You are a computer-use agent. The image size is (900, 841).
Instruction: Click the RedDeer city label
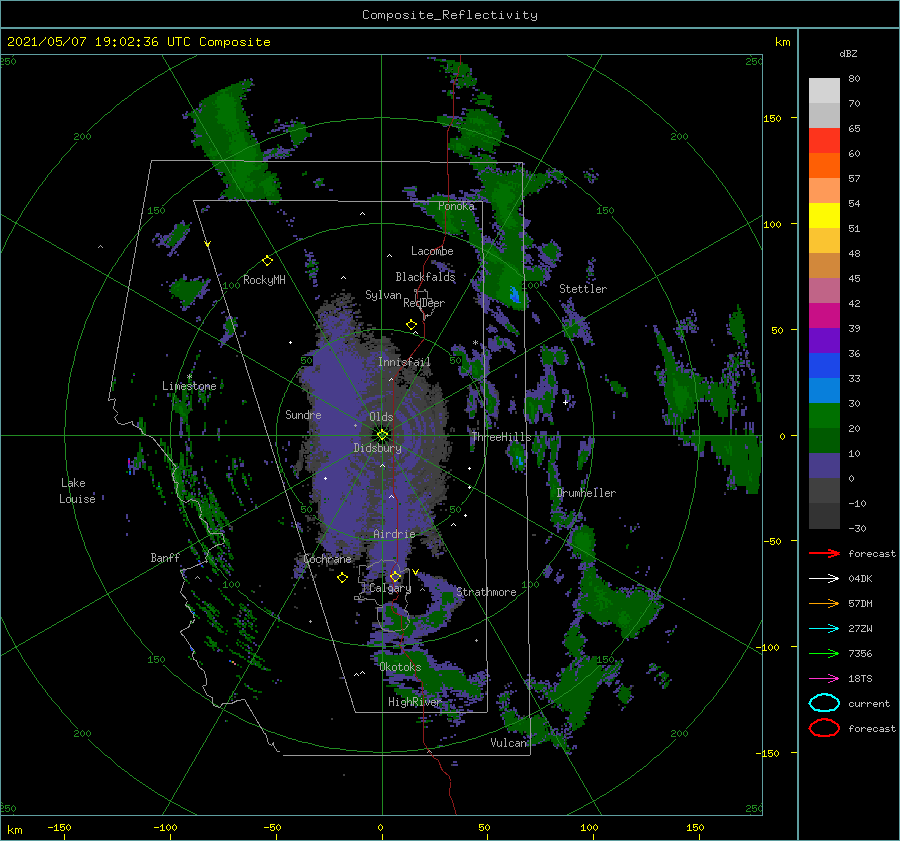click(x=424, y=303)
